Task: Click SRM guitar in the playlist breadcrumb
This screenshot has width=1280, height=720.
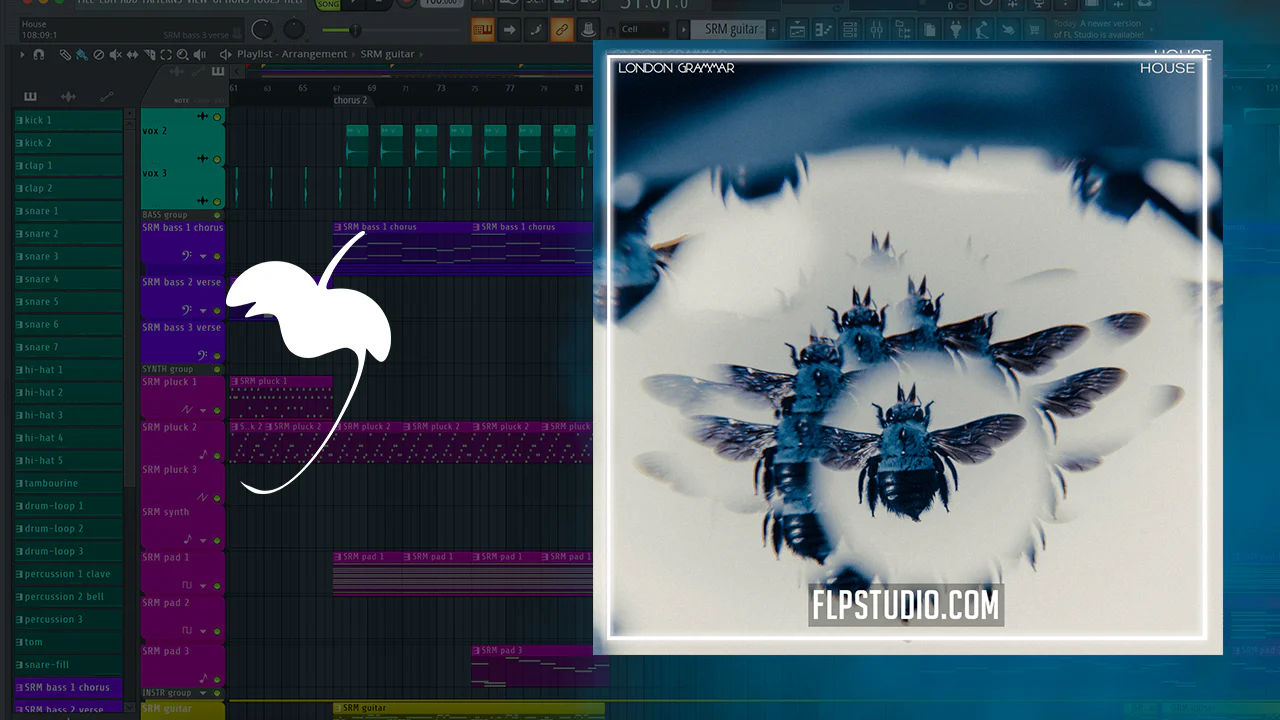Action: click(x=388, y=54)
